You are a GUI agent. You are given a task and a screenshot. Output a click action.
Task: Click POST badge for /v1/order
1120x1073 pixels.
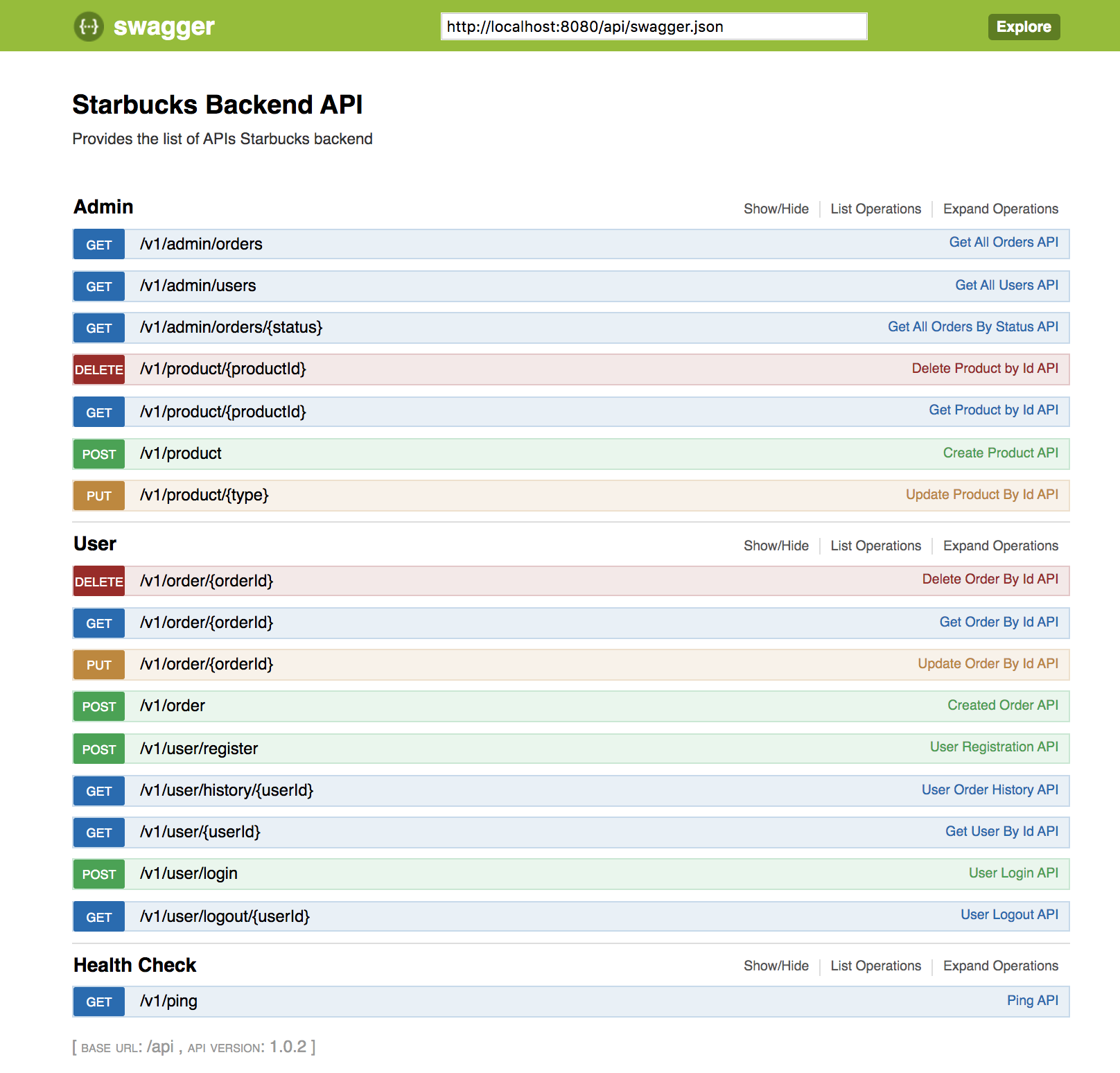pyautogui.click(x=99, y=706)
